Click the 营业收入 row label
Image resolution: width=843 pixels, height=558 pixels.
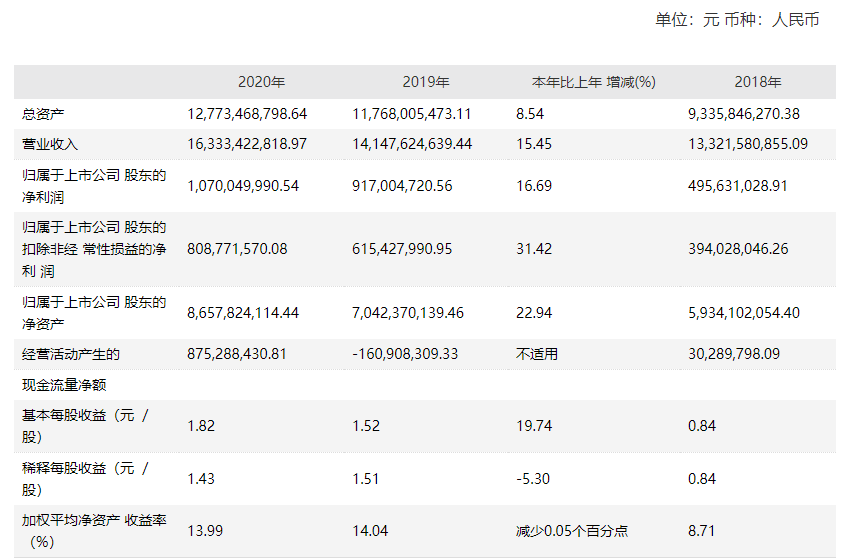(50, 144)
